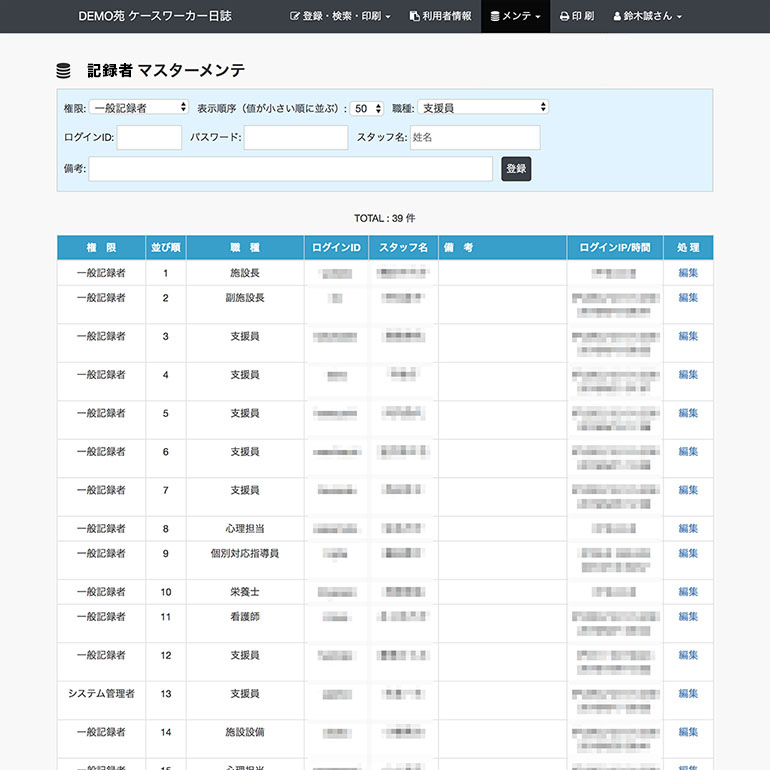The height and width of the screenshot is (770, 770).
Task: Click 編集 for the システム管理者 row
Action: coord(688,694)
